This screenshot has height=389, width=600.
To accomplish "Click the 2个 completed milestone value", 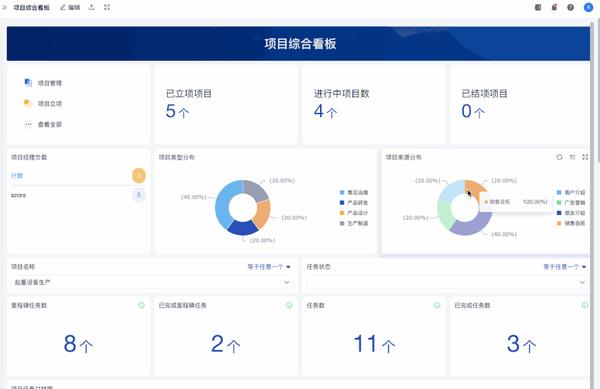I will pyautogui.click(x=226, y=343).
